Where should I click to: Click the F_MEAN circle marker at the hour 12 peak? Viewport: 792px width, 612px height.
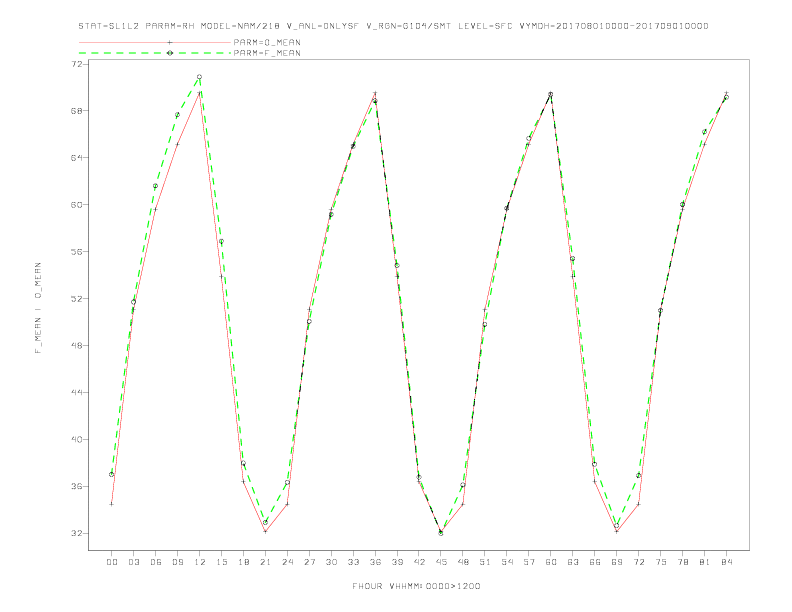pos(200,77)
